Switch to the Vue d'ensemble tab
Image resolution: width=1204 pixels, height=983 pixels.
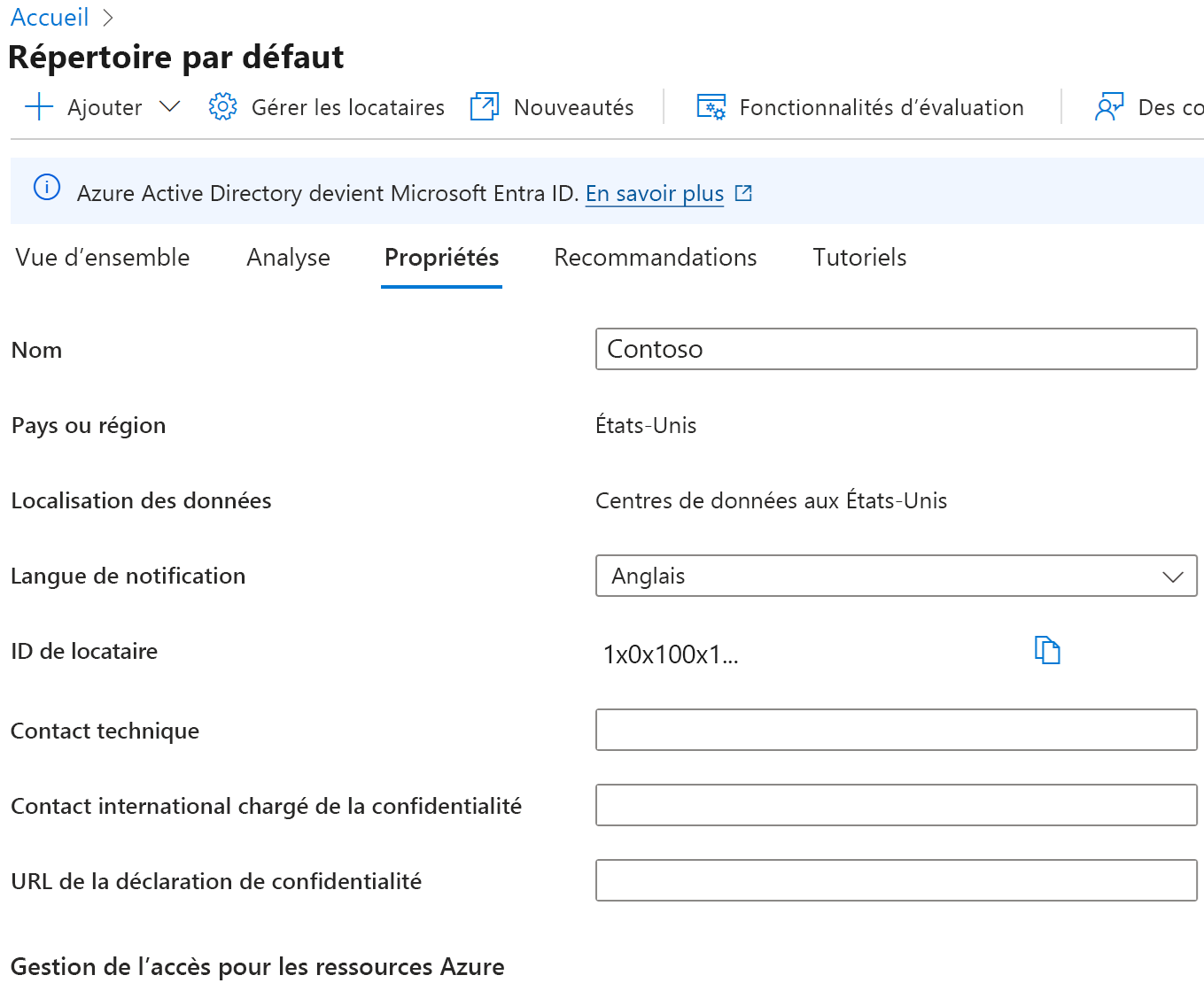click(x=103, y=258)
